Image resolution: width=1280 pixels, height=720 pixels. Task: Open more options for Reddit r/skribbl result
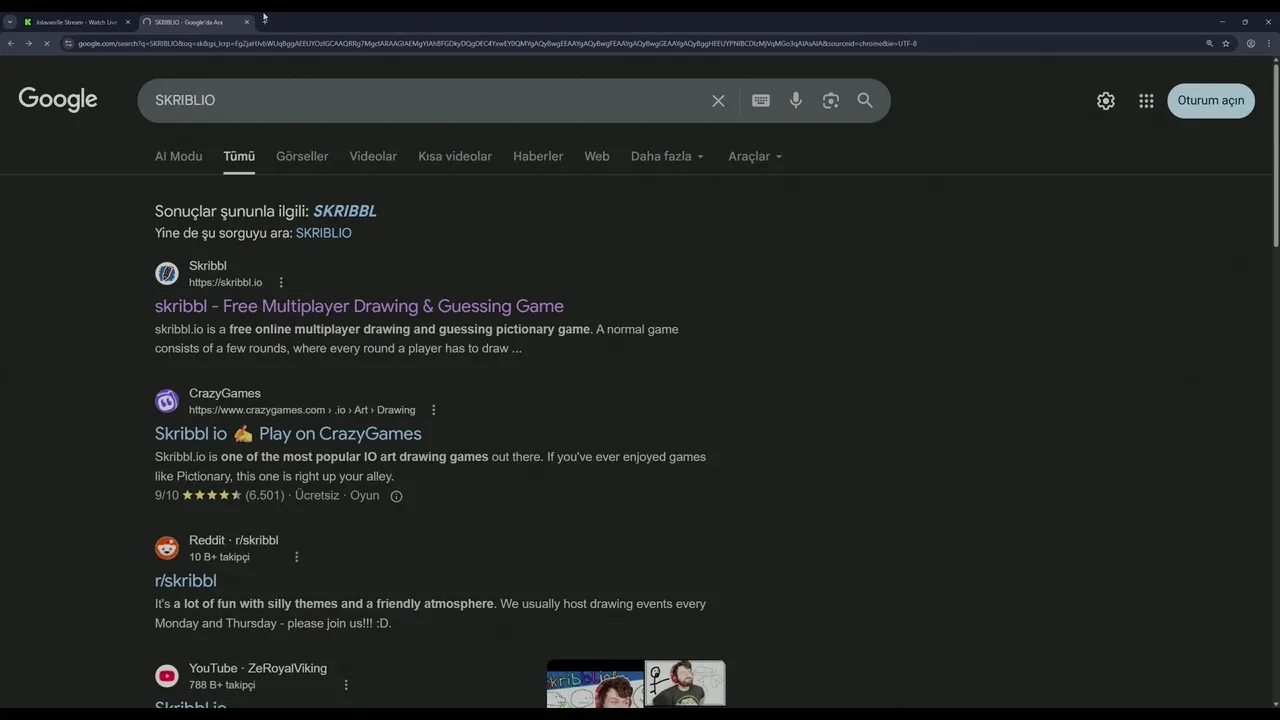[x=296, y=557]
